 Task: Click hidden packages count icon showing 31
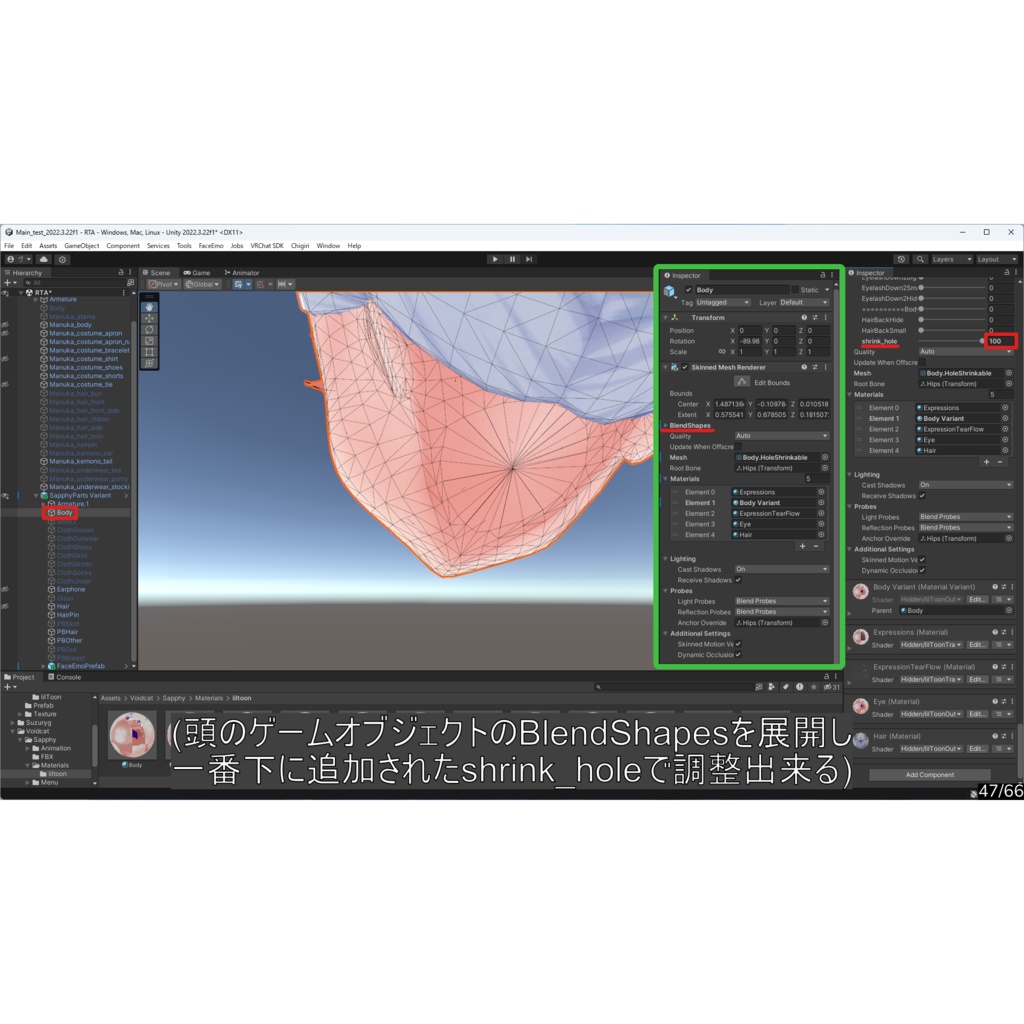pyautogui.click(x=831, y=687)
